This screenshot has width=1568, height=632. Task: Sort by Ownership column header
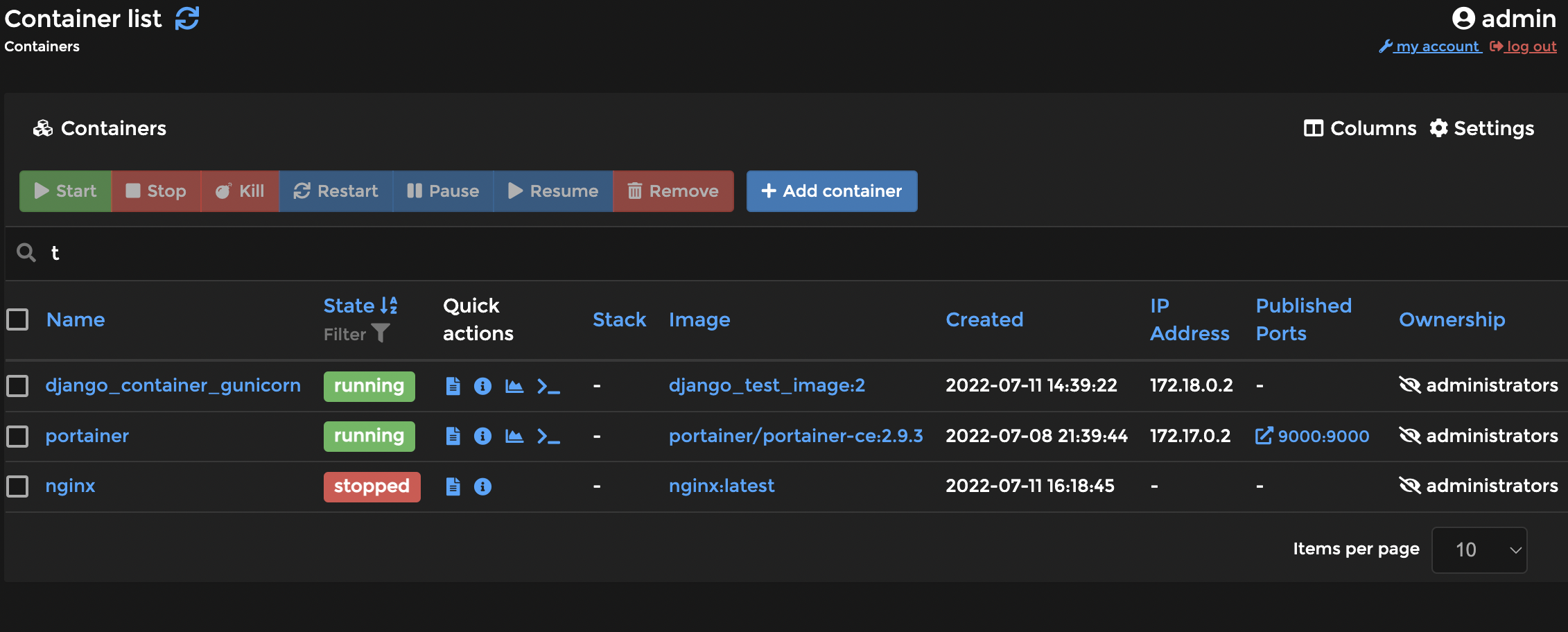click(1452, 319)
